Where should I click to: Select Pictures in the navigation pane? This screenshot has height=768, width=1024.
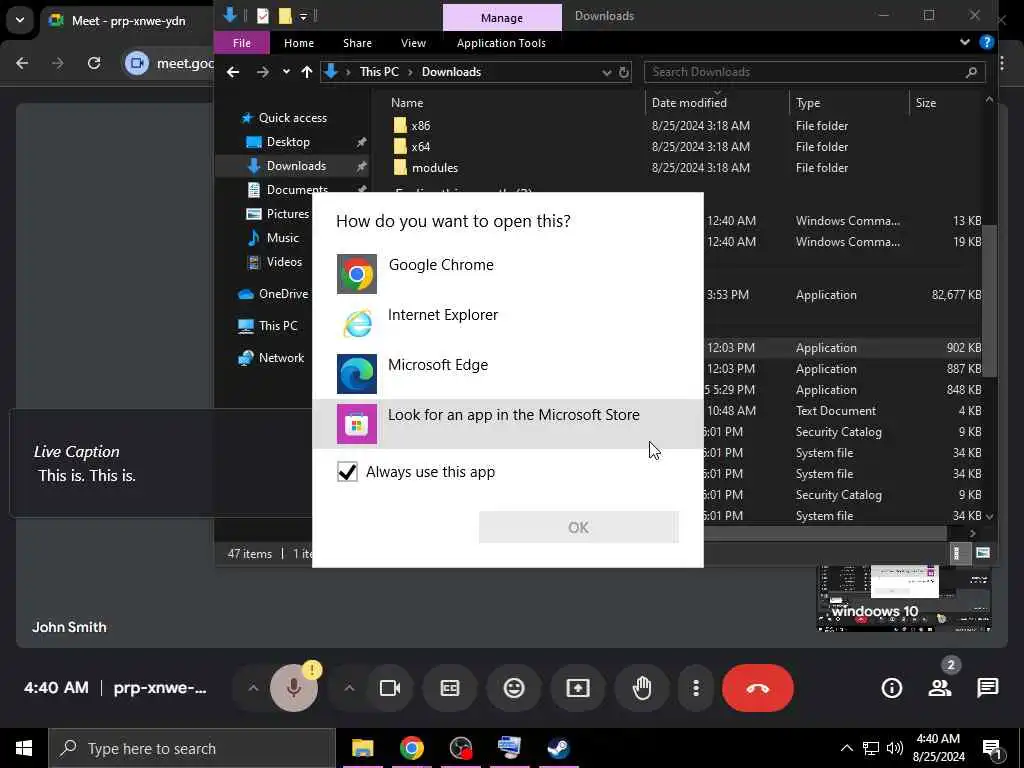click(287, 214)
